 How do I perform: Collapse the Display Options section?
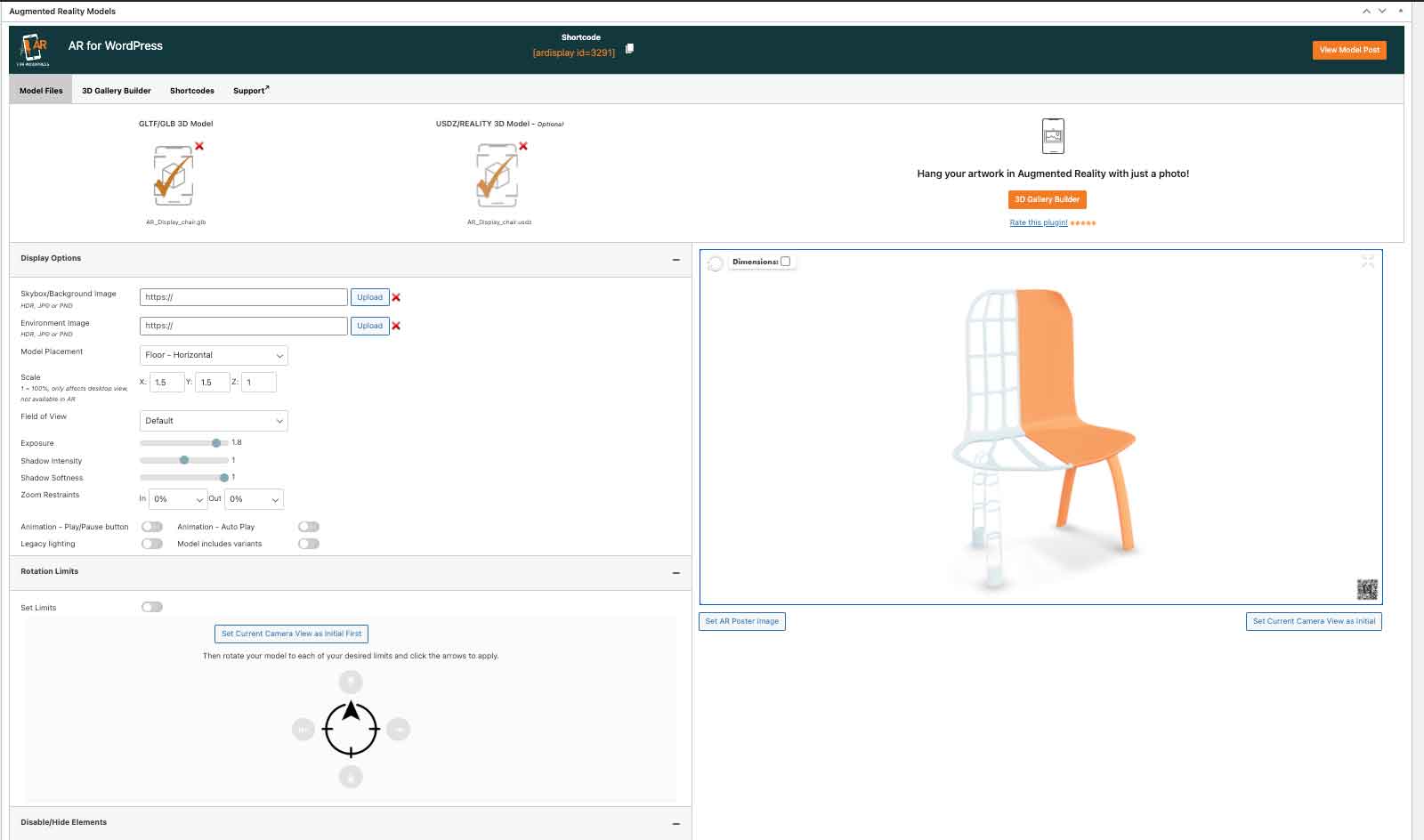point(676,259)
